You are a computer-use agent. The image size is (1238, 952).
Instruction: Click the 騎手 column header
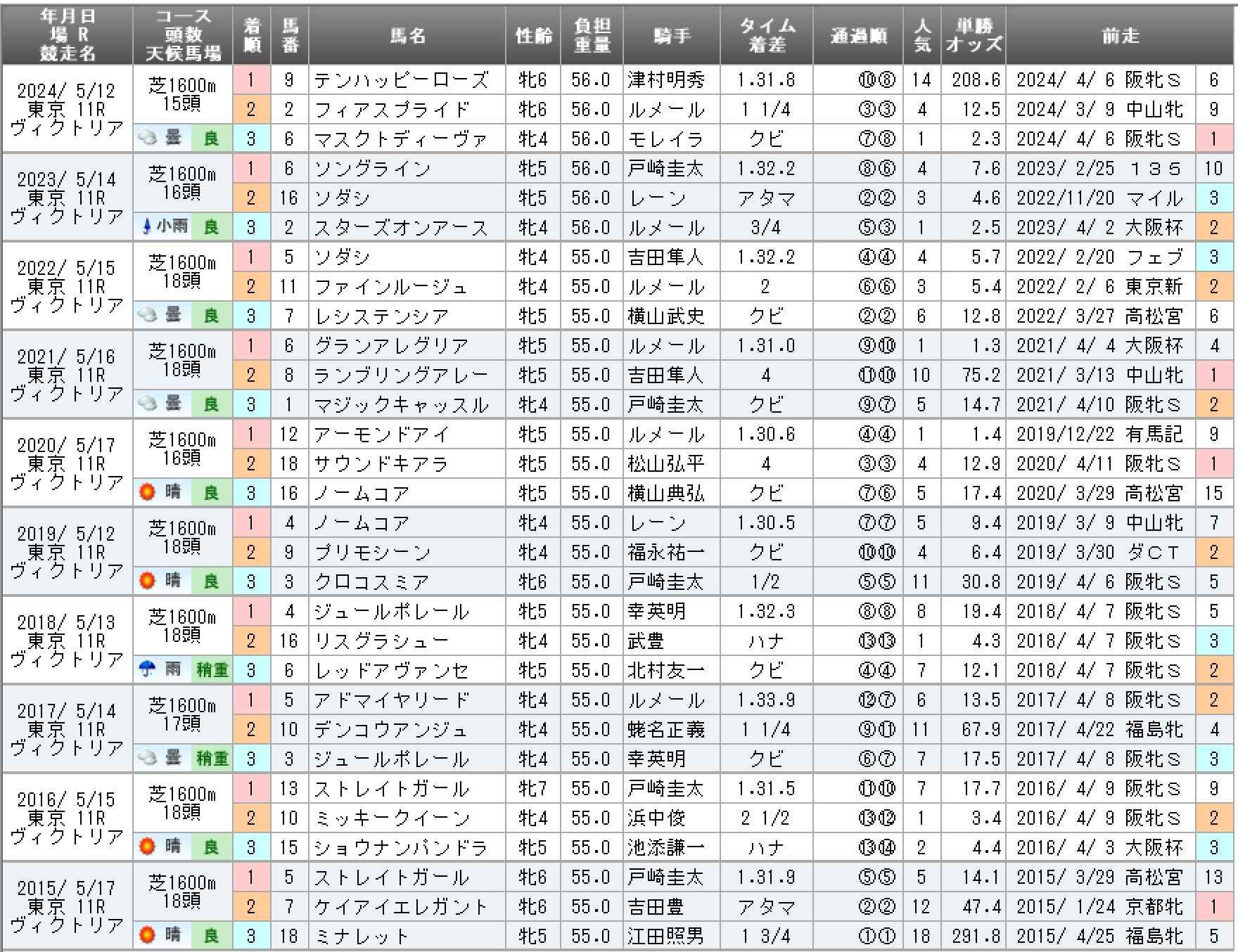672,36
